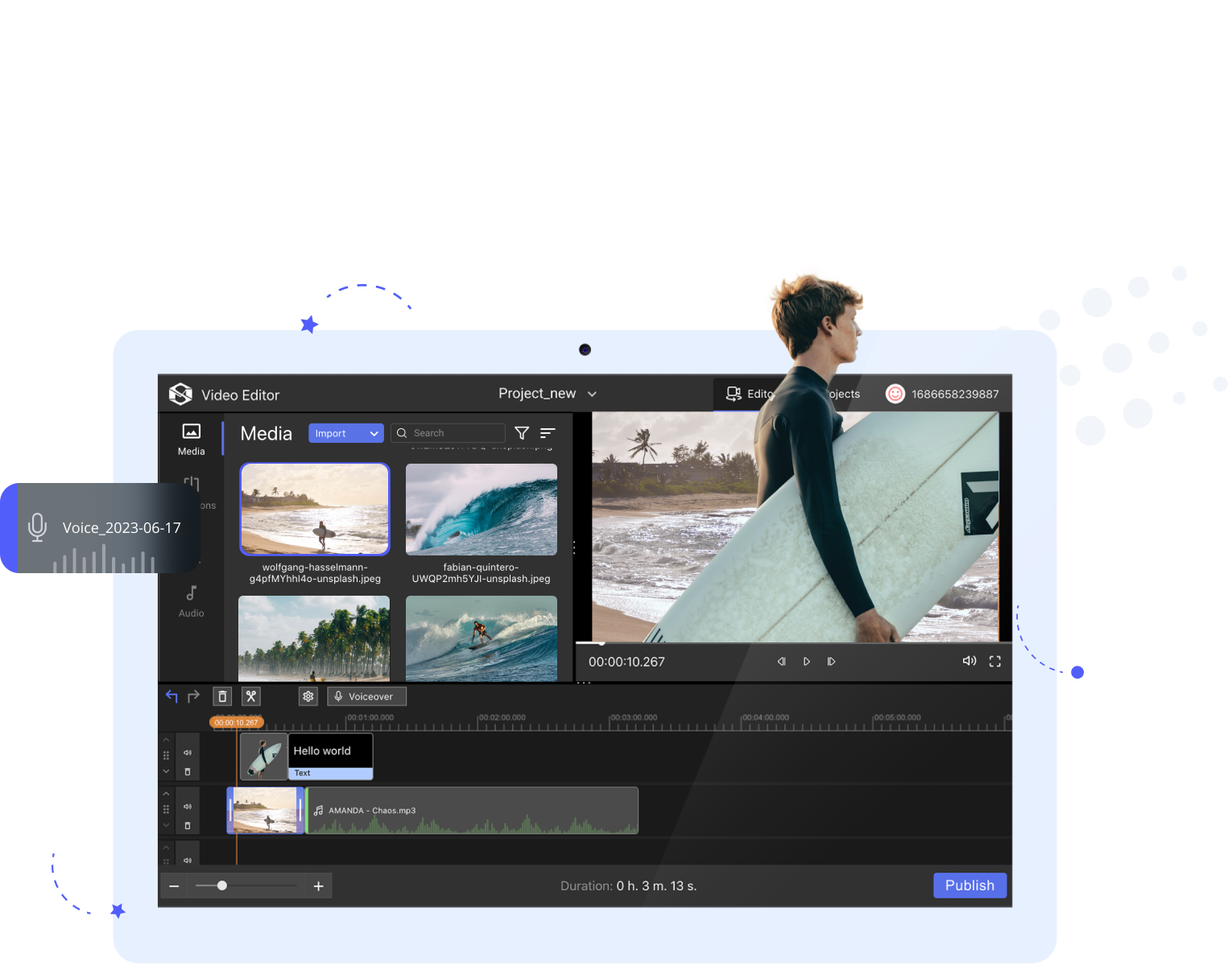Zoom out the timeline with minus button
The image size is (1232, 966).
click(x=174, y=886)
